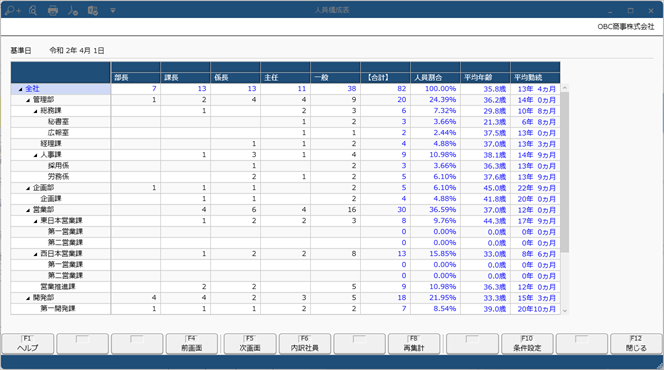The height and width of the screenshot is (370, 664).
Task: Click the 令和 2年 4月 1日 base date
Action: (77, 50)
